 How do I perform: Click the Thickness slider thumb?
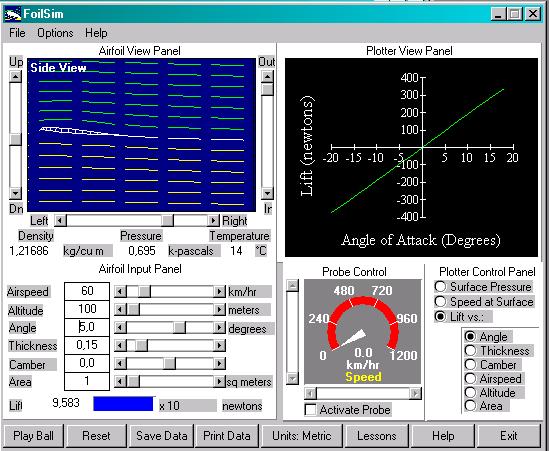(141, 346)
